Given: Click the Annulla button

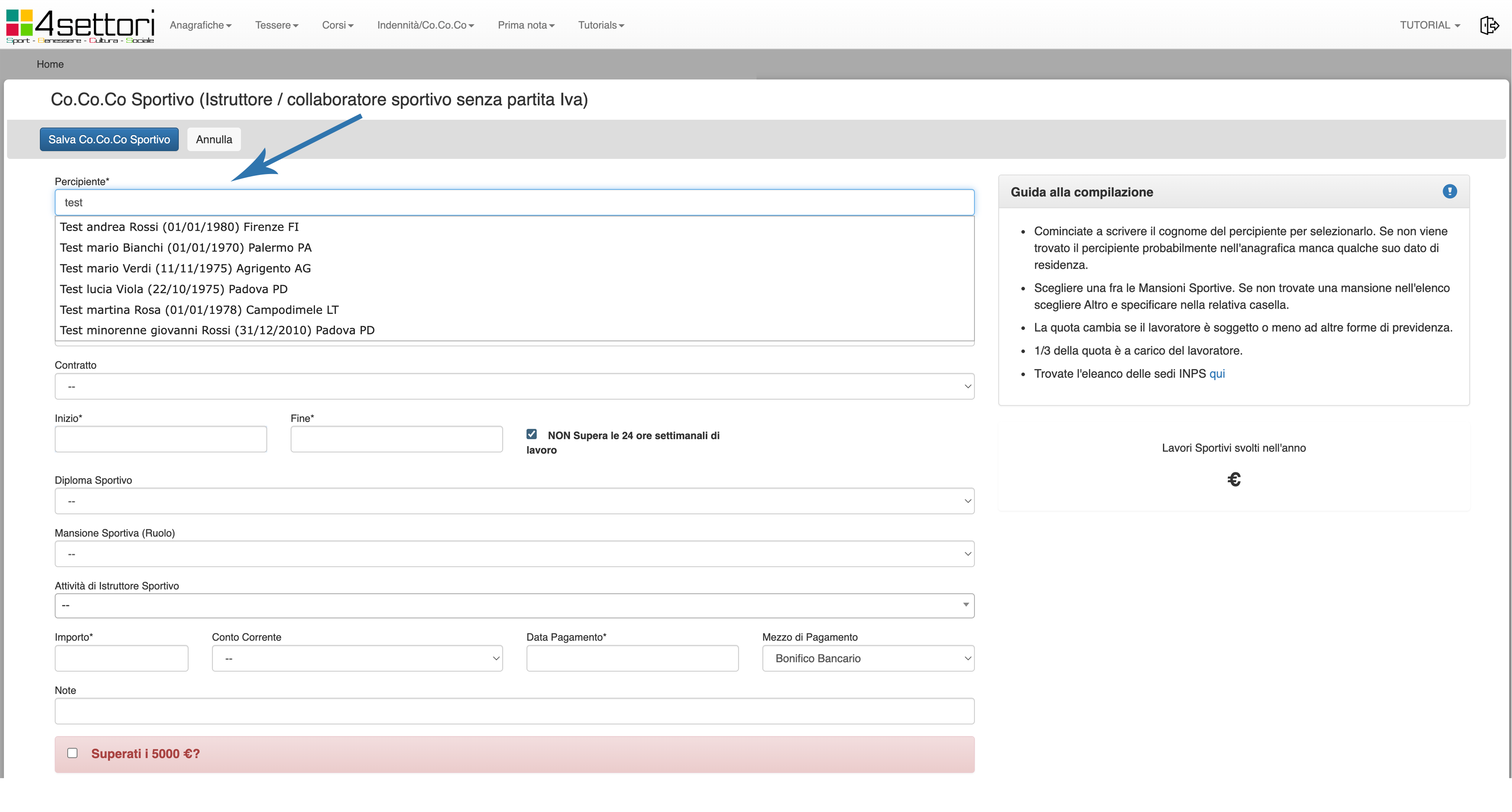Looking at the screenshot, I should [214, 139].
